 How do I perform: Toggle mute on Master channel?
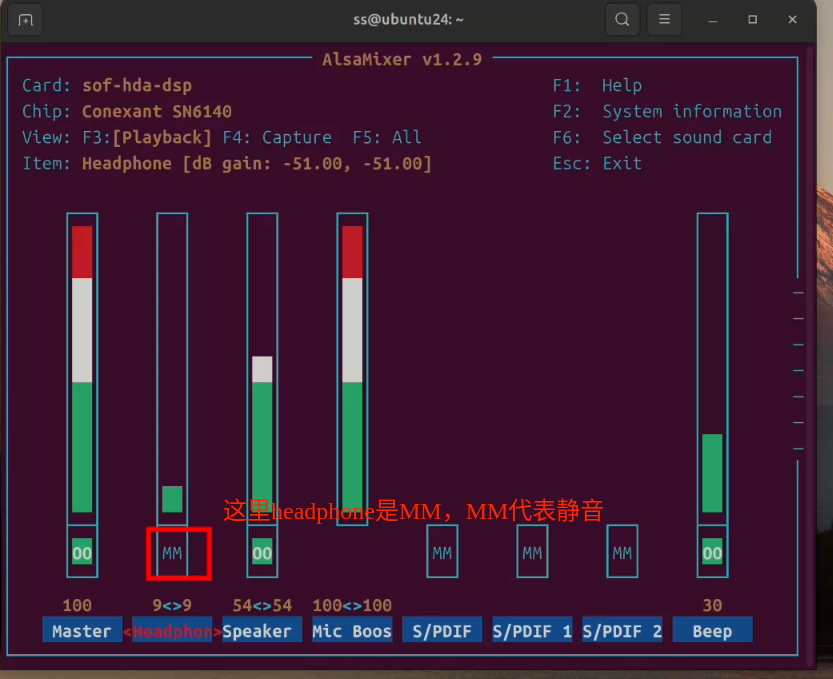[x=82, y=553]
